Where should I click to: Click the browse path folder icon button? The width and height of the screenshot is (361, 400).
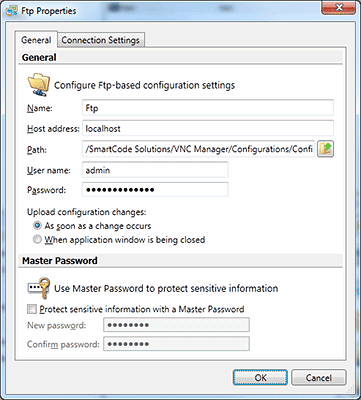325,149
